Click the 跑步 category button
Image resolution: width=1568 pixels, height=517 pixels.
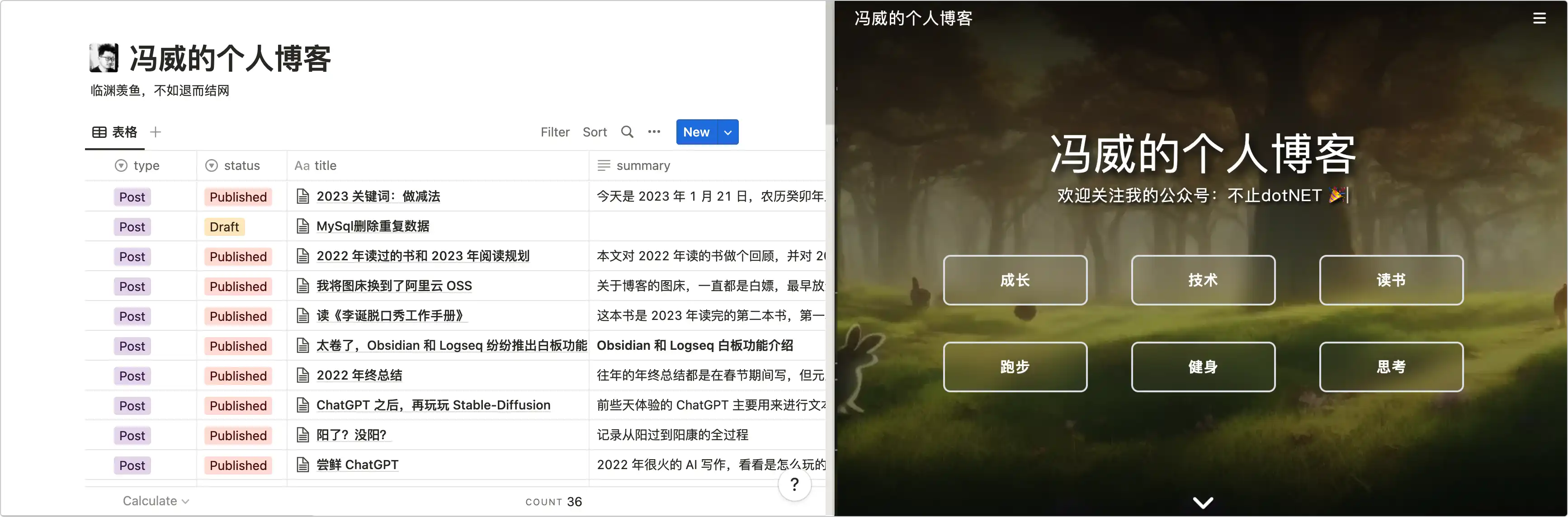1015,367
